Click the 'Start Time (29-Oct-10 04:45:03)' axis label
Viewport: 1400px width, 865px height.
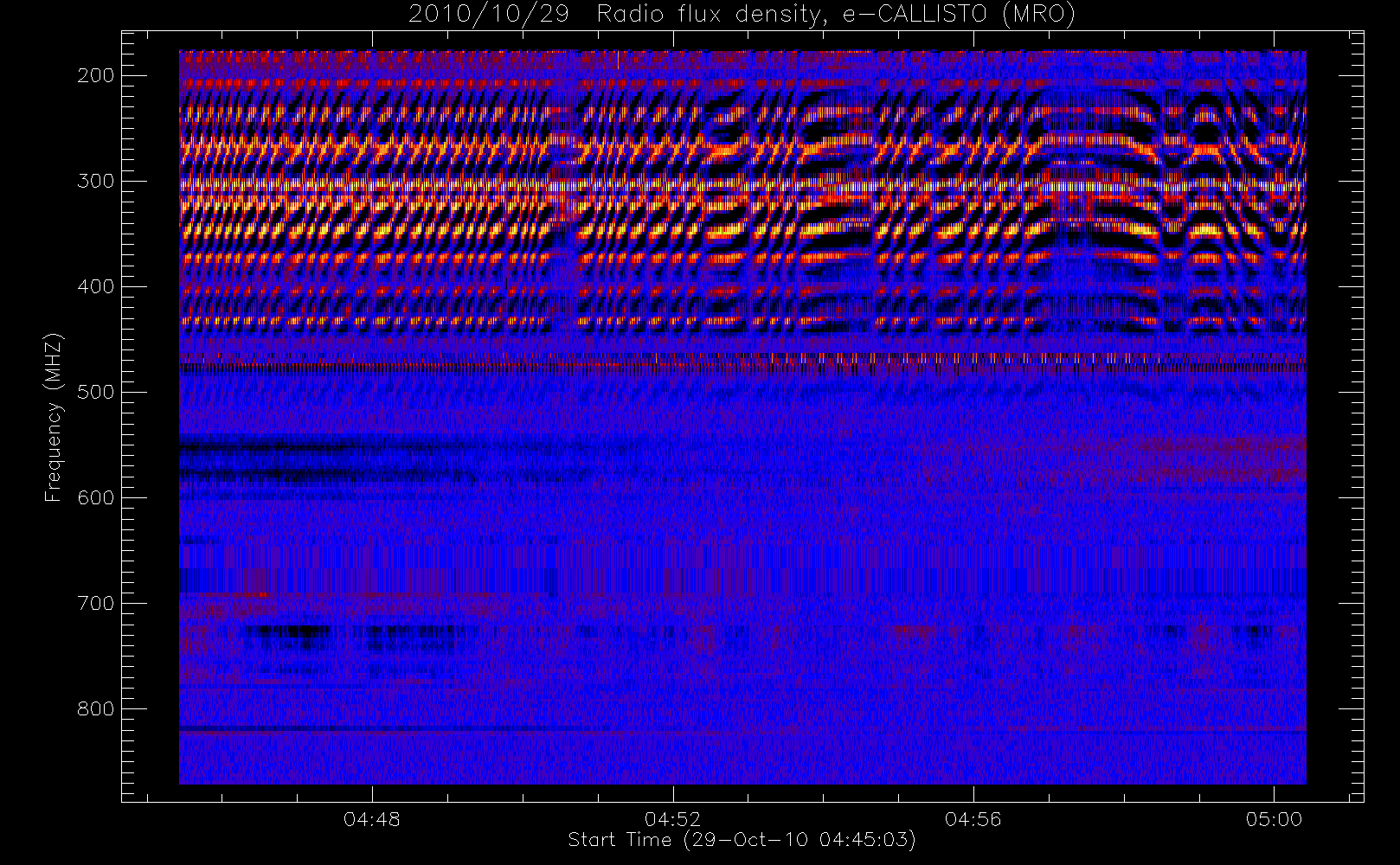click(x=742, y=840)
